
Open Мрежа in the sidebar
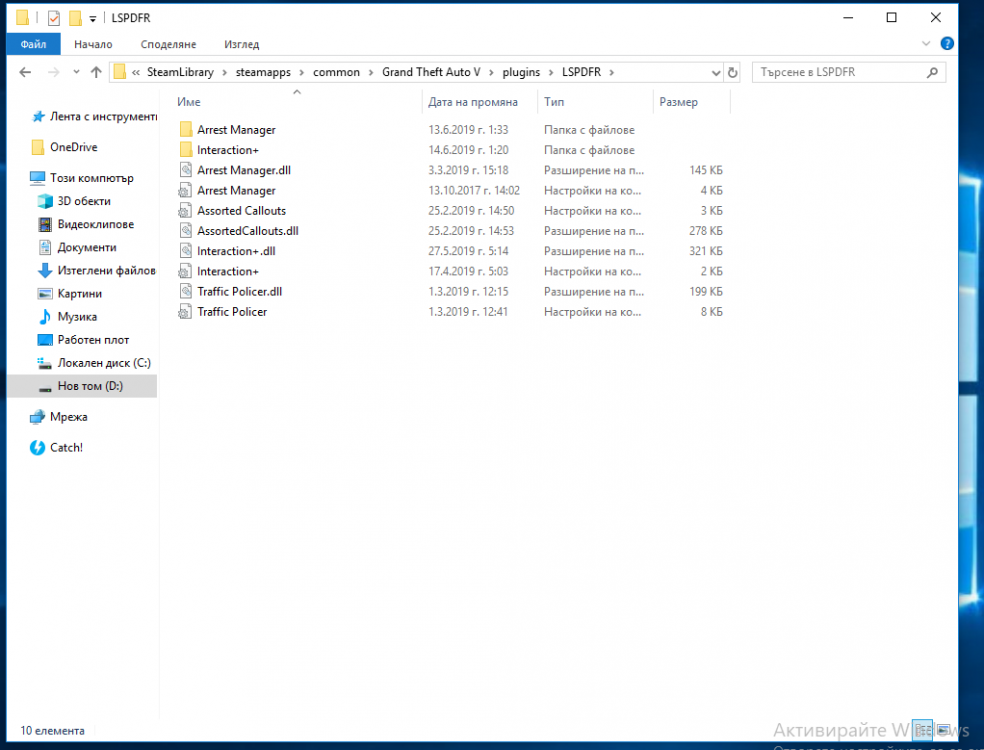click(x=58, y=417)
